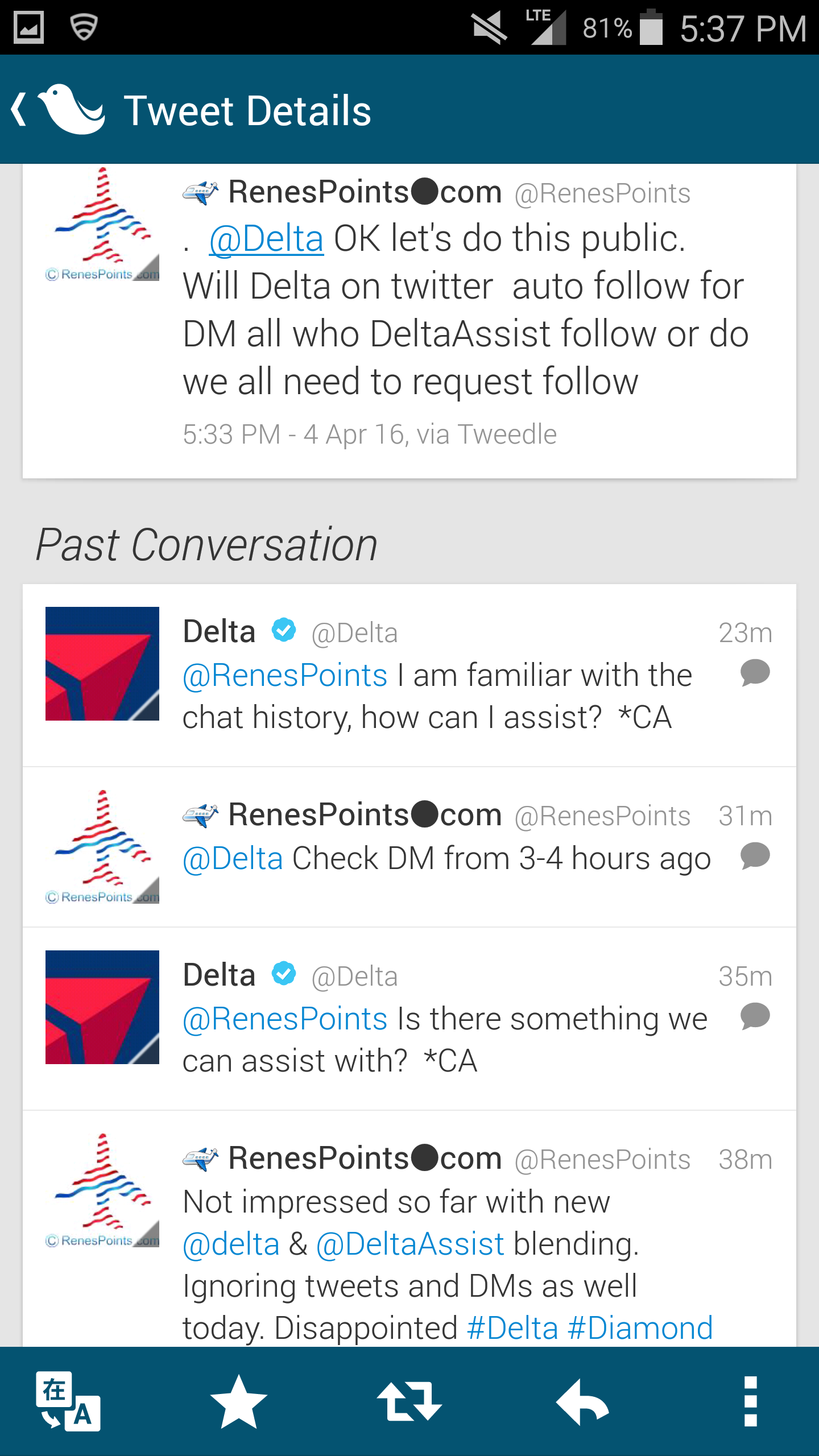The height and width of the screenshot is (1456, 819).
Task: Open the translate tweet option
Action: (68, 1401)
